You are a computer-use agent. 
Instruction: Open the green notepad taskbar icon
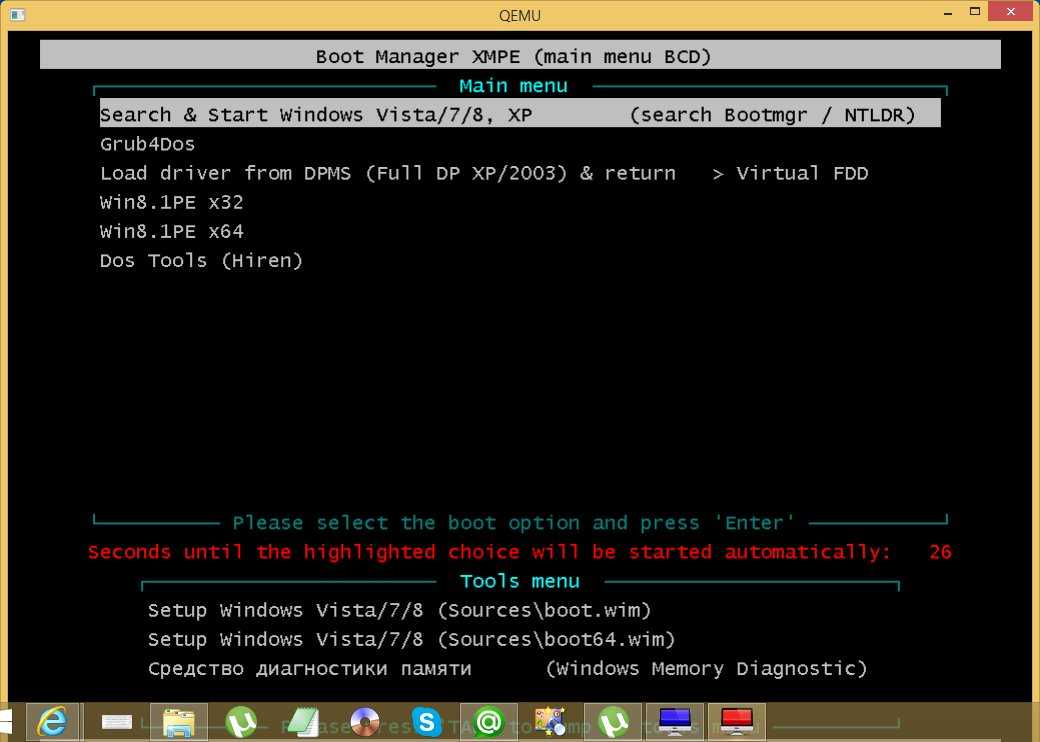click(303, 722)
